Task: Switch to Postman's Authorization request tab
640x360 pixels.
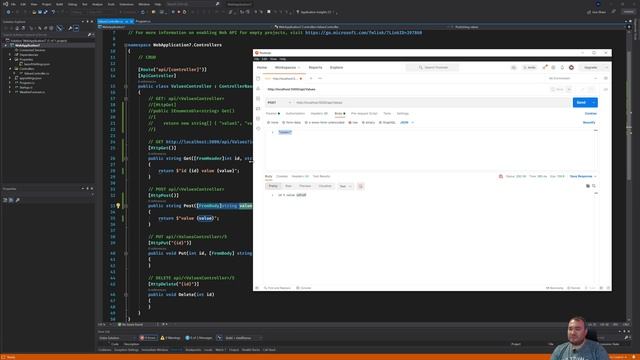Action: point(295,113)
